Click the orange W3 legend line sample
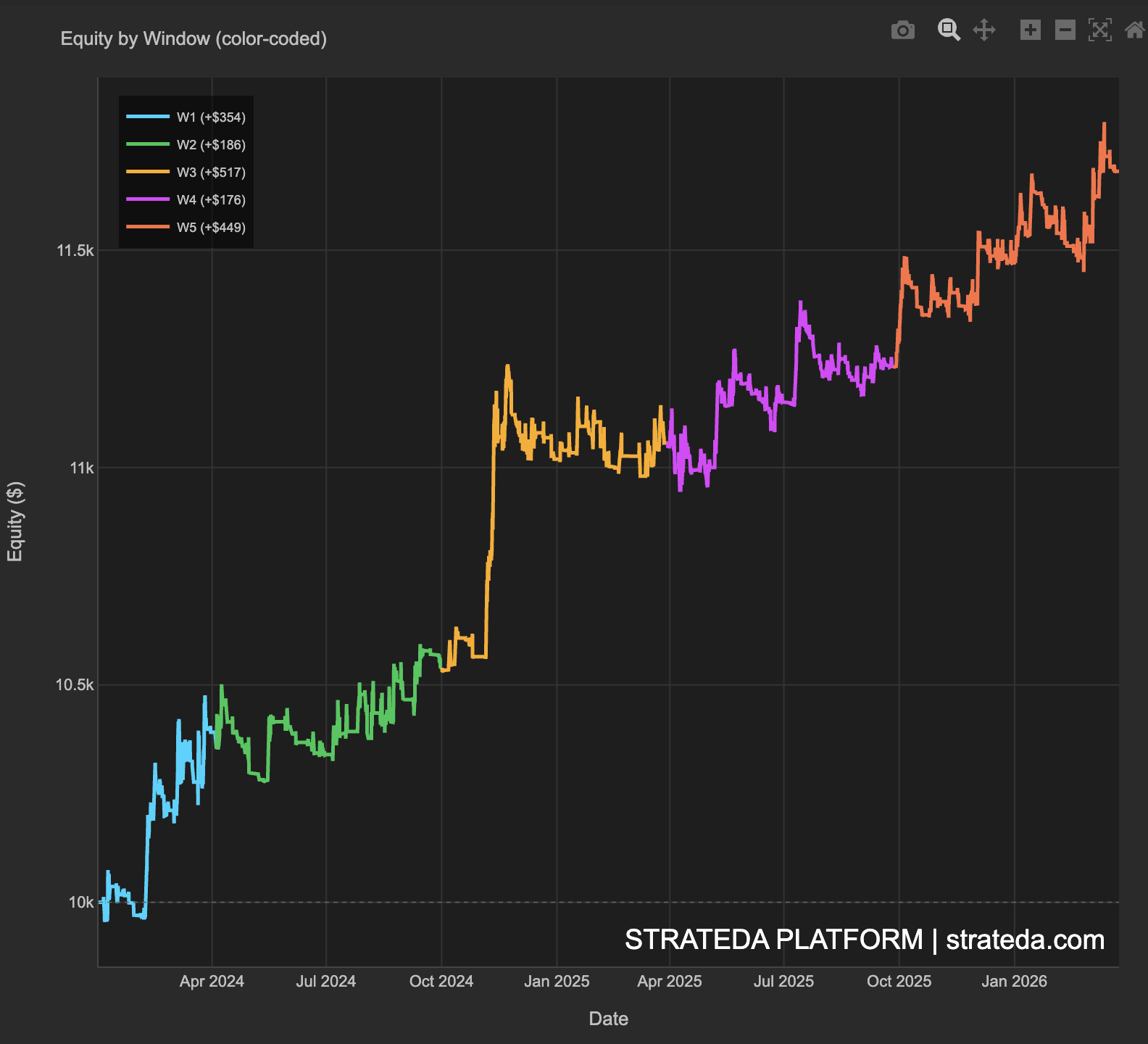Image resolution: width=1148 pixels, height=1044 pixels. [x=148, y=173]
